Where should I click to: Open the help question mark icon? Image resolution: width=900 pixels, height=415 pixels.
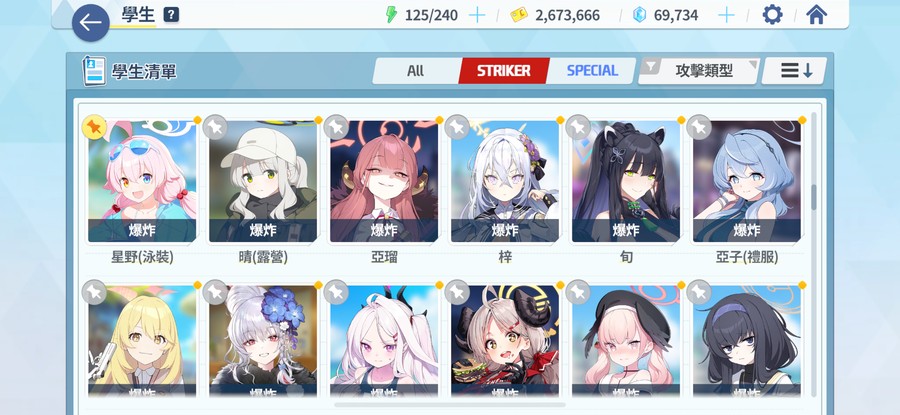tap(170, 15)
